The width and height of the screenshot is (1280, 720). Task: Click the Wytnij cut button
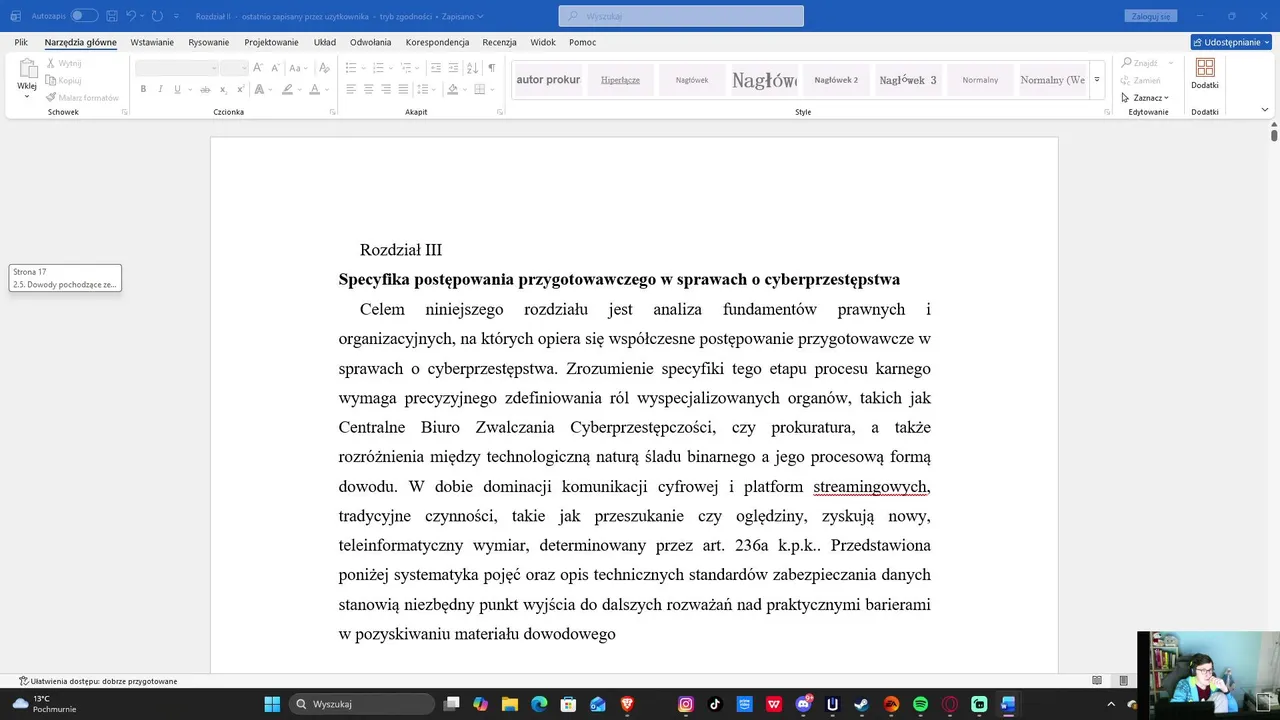[64, 63]
